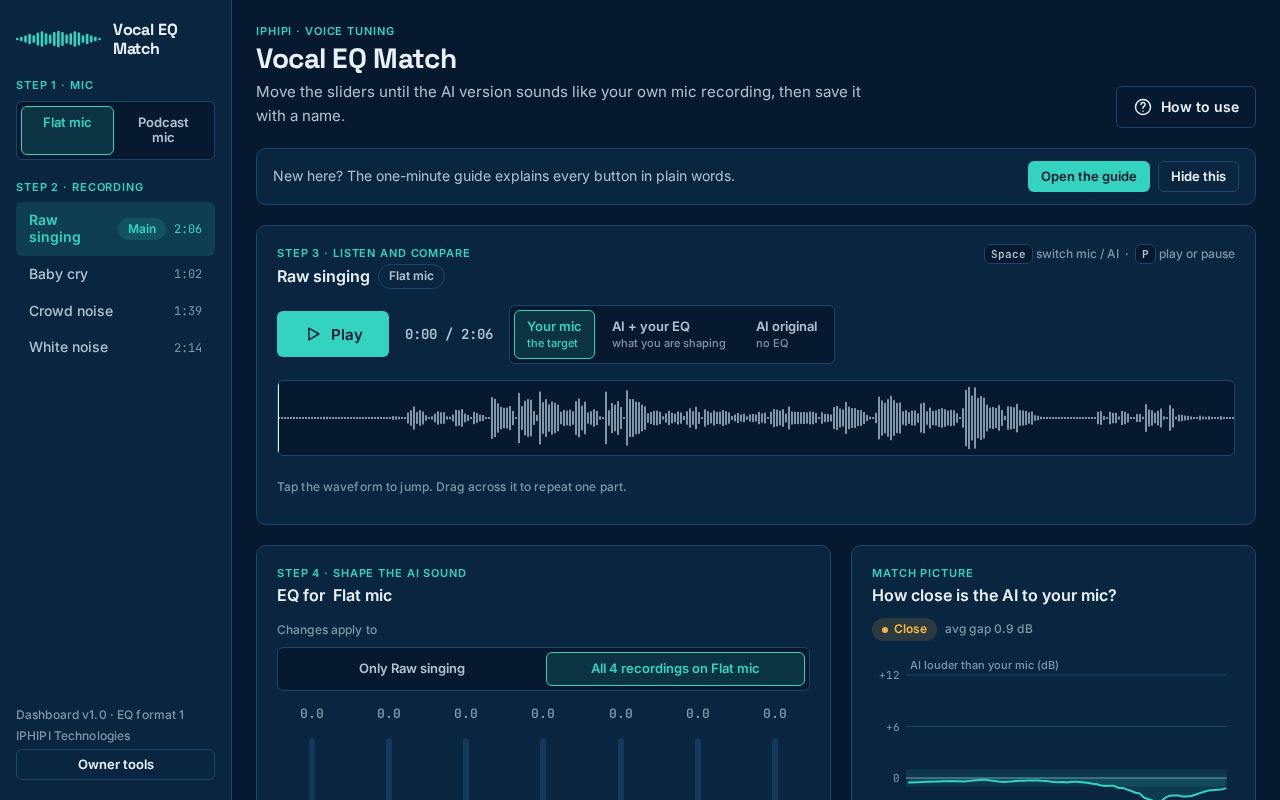1280x800 pixels.
Task: Click the IPHIPI Technologies footer text
Action: [x=73, y=736]
